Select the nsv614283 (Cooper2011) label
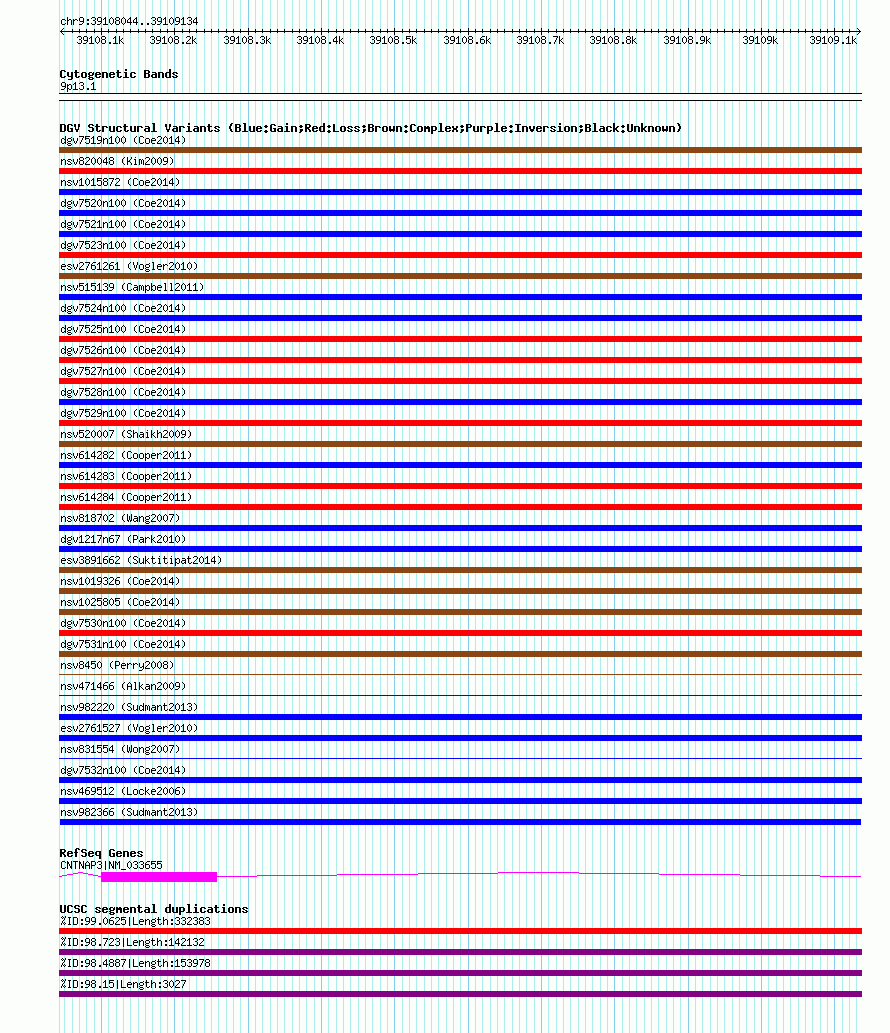The width and height of the screenshot is (890, 1033). (126, 476)
